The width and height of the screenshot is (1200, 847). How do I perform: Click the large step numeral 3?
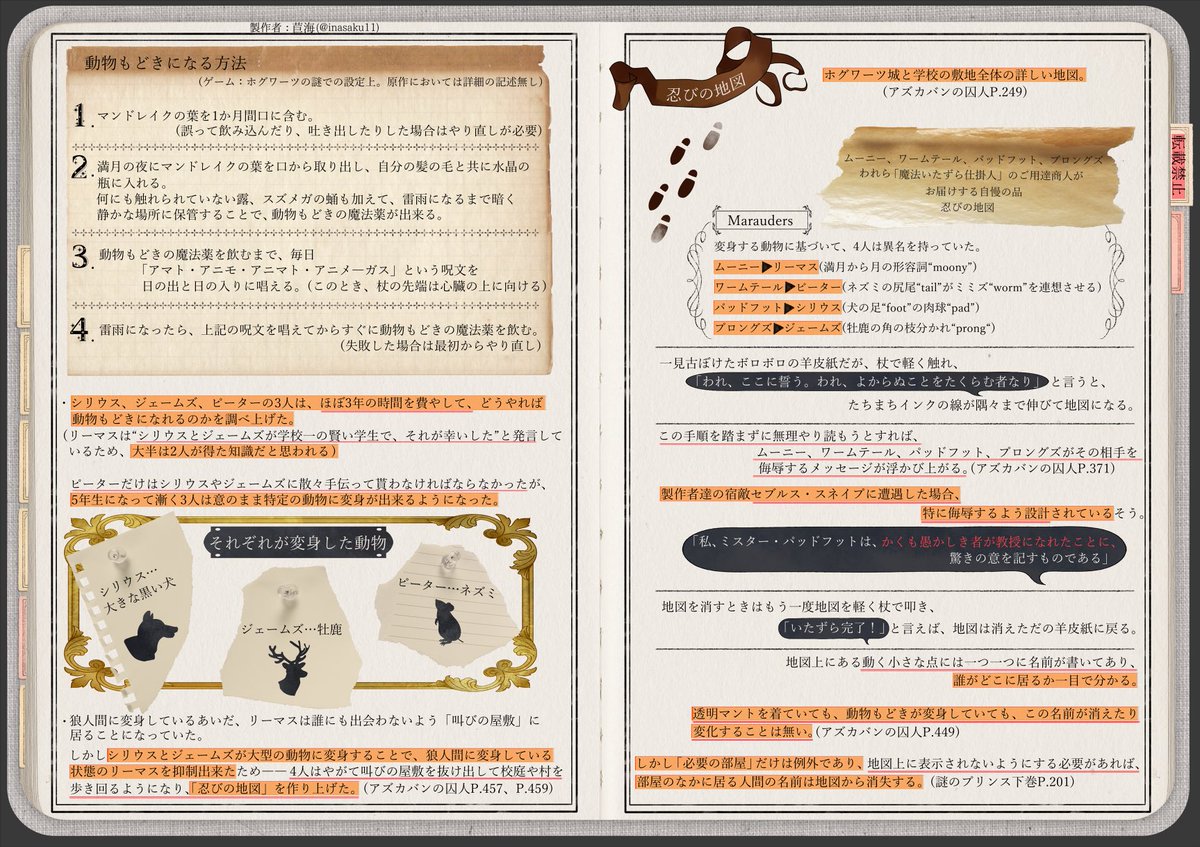(x=80, y=257)
